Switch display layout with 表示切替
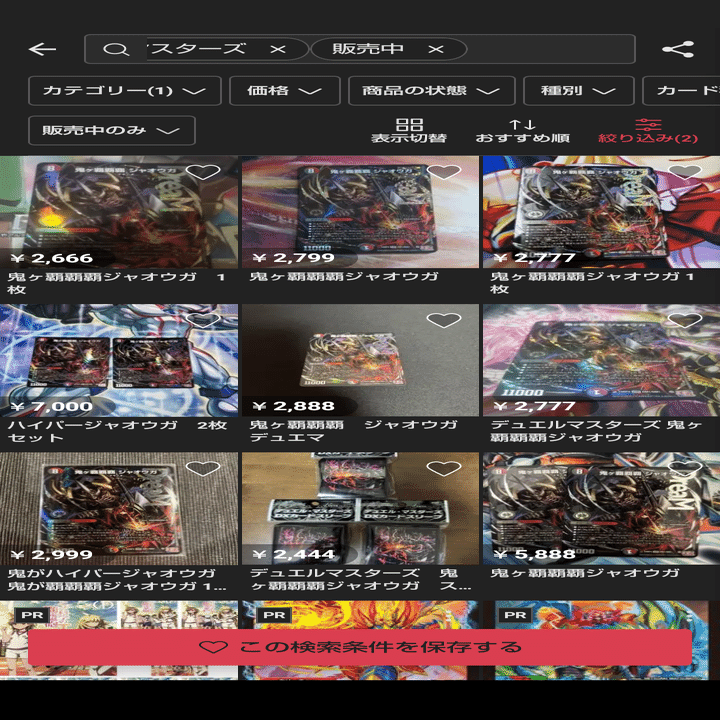Screen dimensions: 720x720 pyautogui.click(x=409, y=131)
